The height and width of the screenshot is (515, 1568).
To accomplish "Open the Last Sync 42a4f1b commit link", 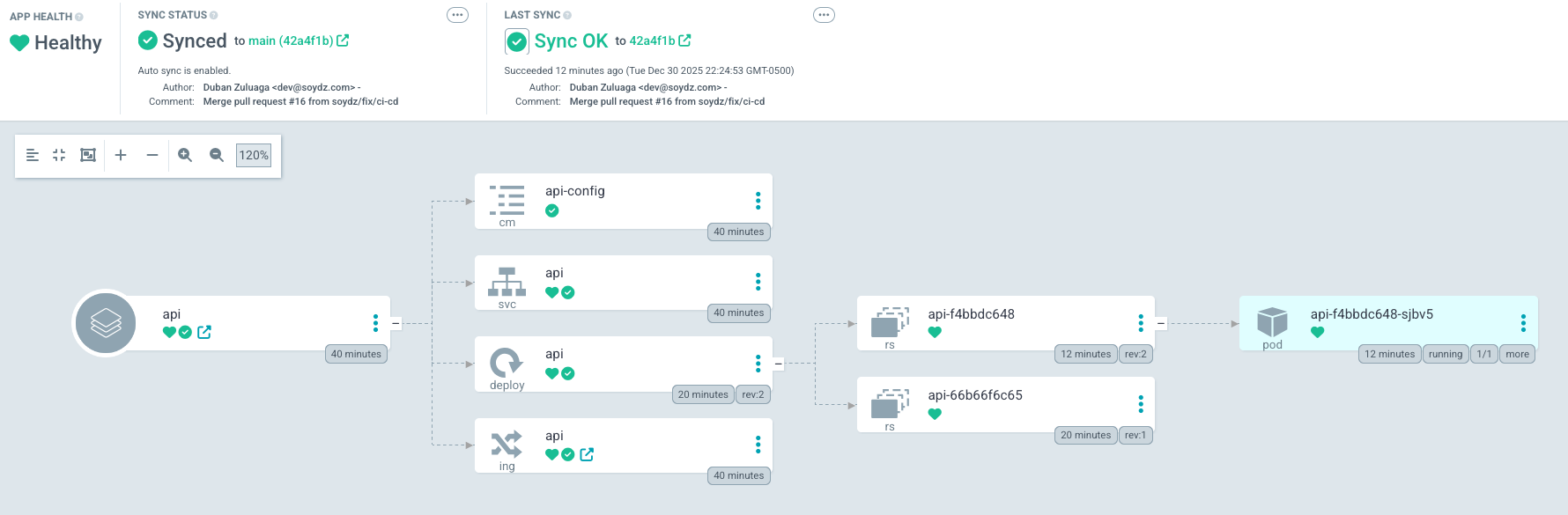I will coord(660,40).
